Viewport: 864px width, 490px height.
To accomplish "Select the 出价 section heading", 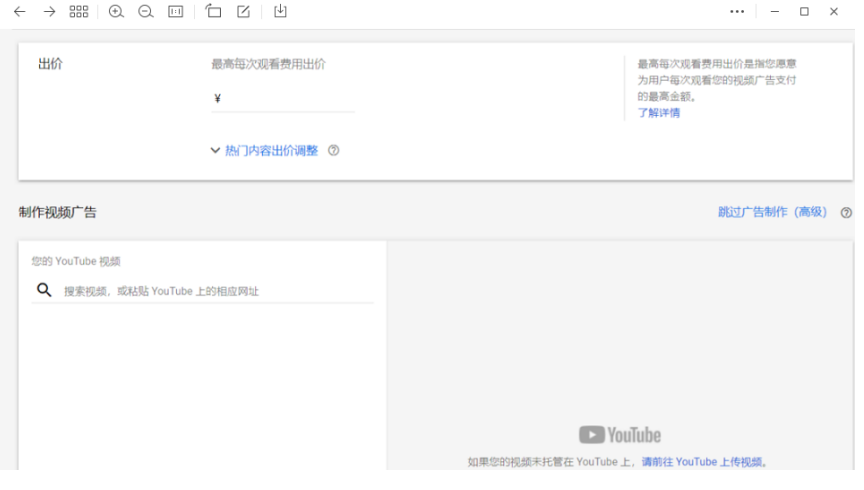I will coord(50,64).
